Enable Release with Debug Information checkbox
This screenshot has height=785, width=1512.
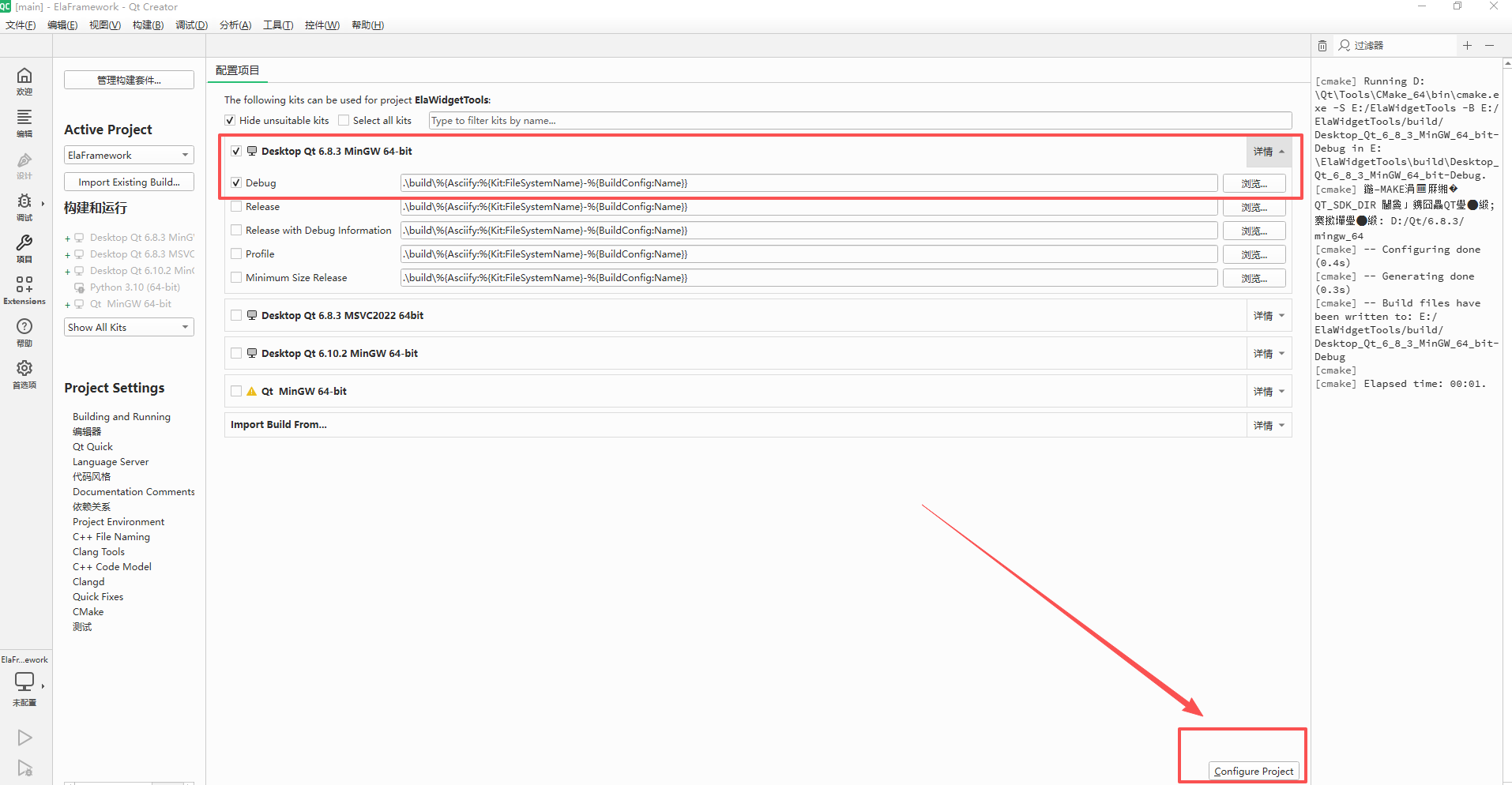click(236, 230)
